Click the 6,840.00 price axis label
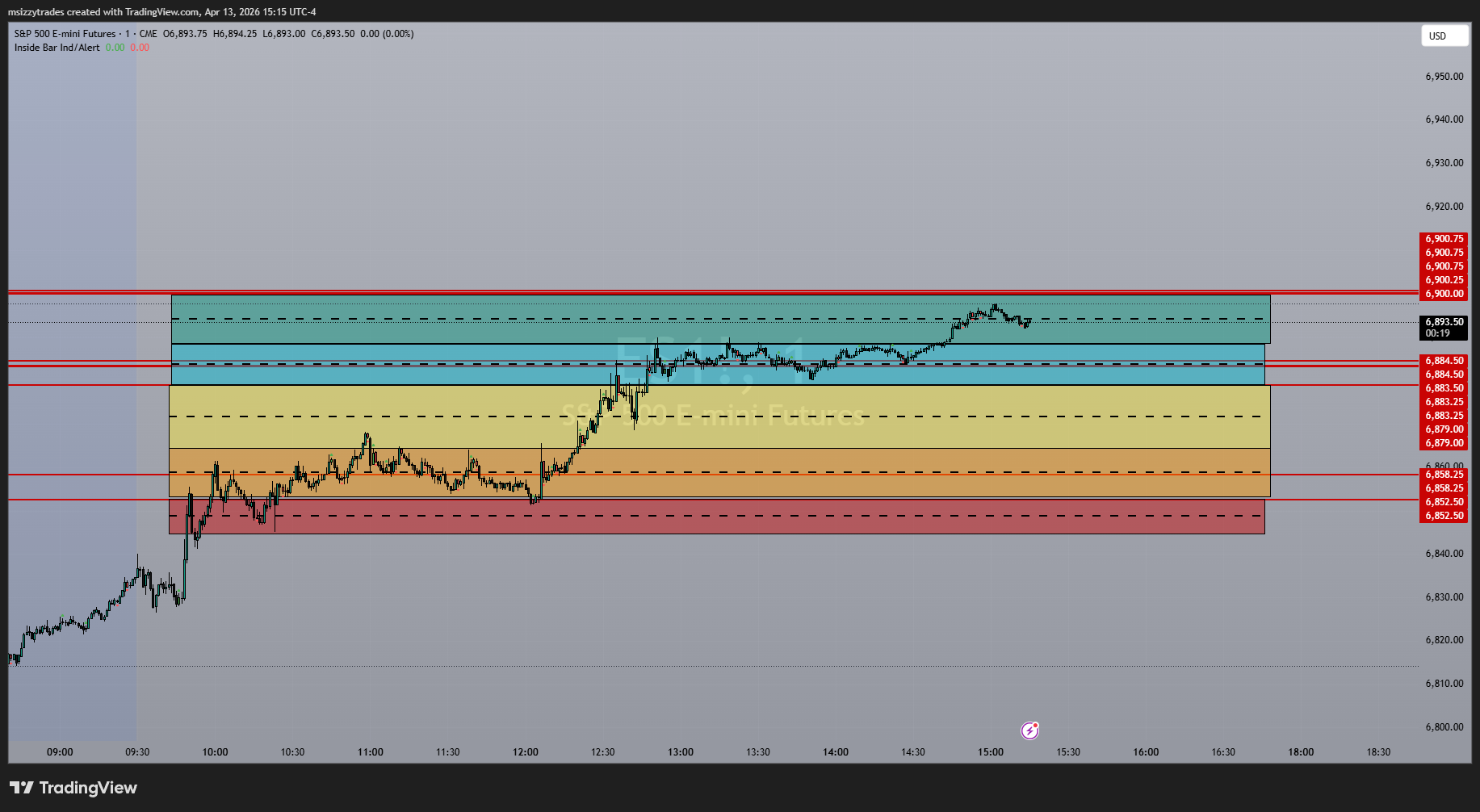Image resolution: width=1480 pixels, height=812 pixels. [x=1444, y=554]
